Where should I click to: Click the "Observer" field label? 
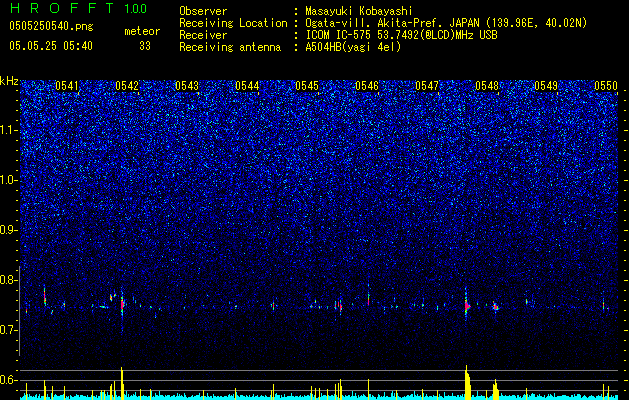(x=203, y=11)
